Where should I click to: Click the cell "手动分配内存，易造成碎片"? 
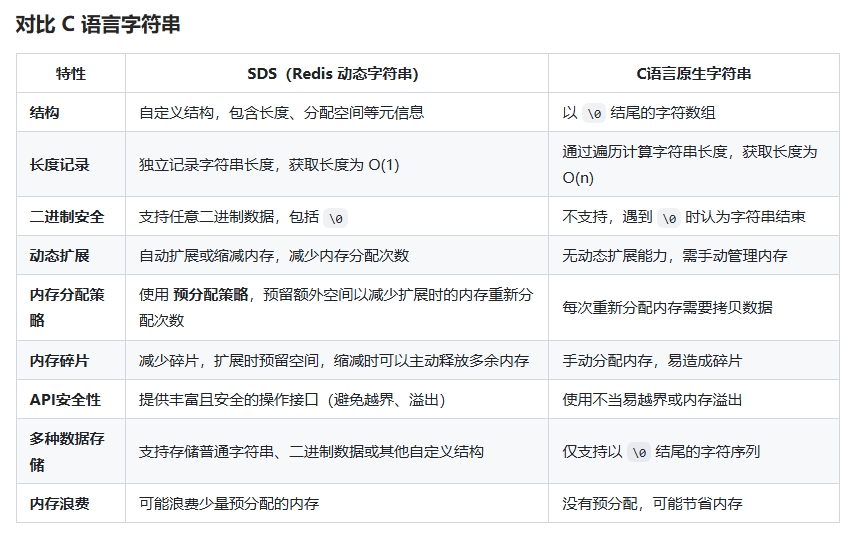click(652, 360)
